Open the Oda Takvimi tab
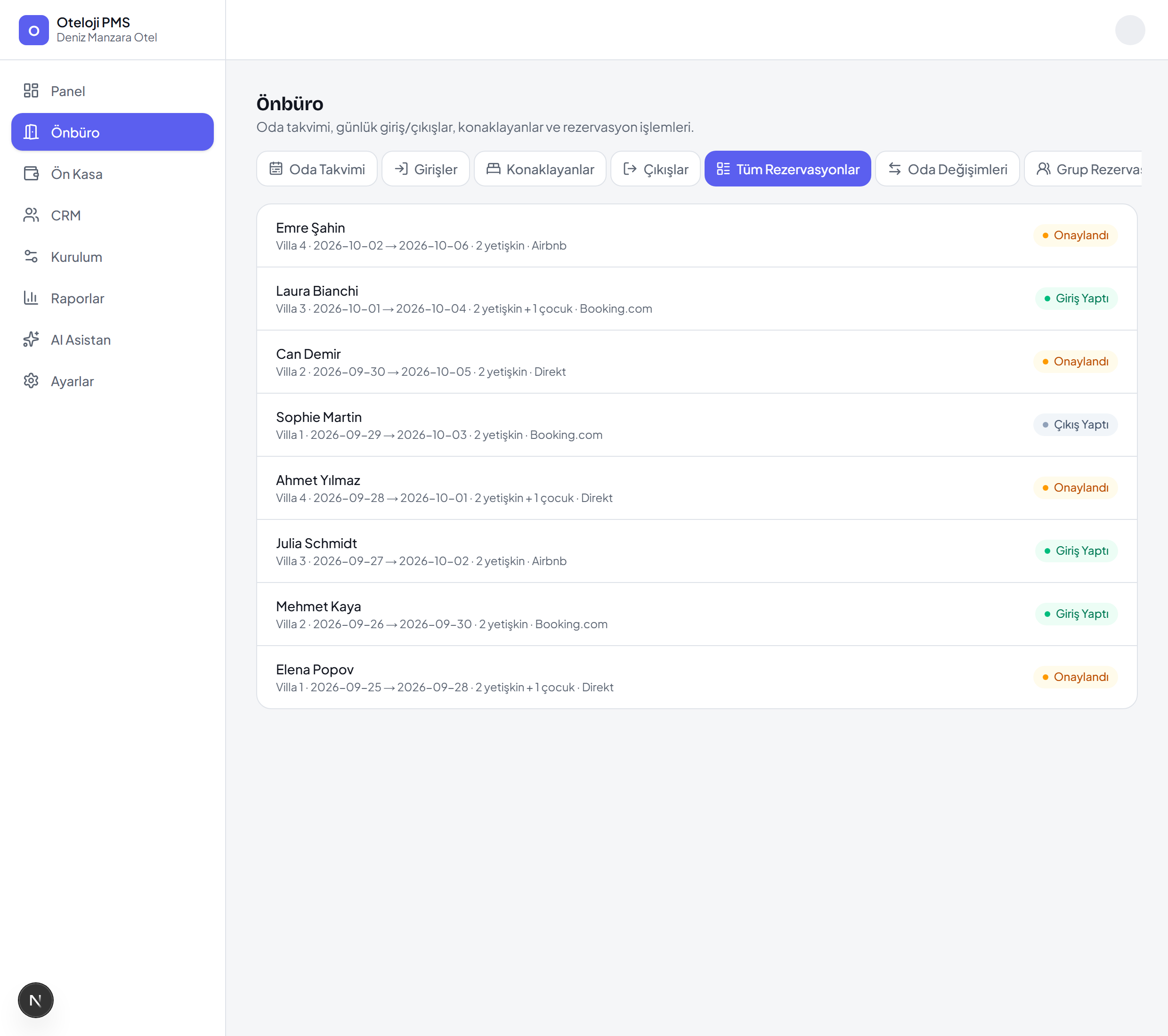The height and width of the screenshot is (1036, 1168). 316,169
